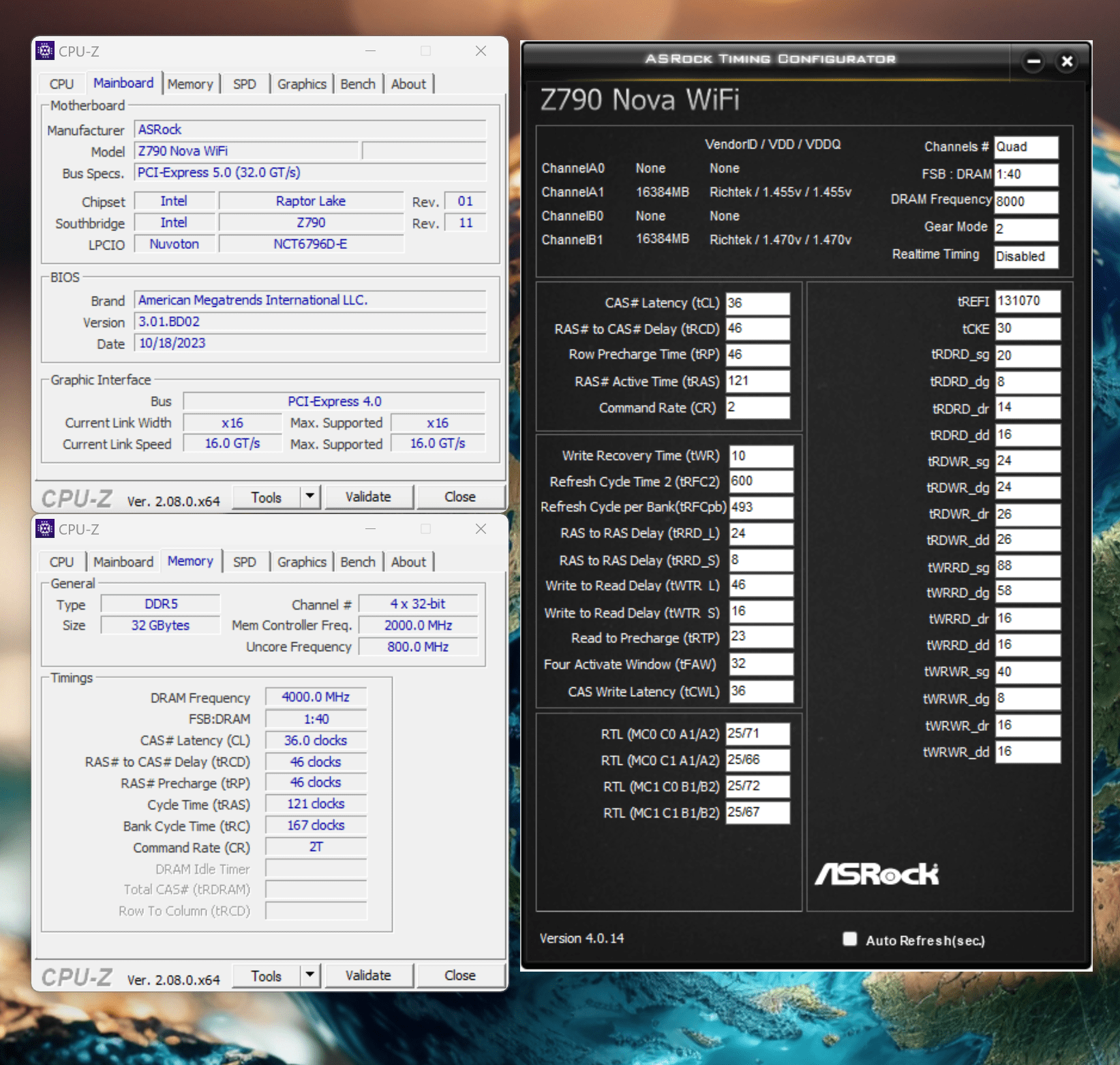Click the DRAM Frequency field showing 8000
The image size is (1120, 1065).
coord(1026,201)
